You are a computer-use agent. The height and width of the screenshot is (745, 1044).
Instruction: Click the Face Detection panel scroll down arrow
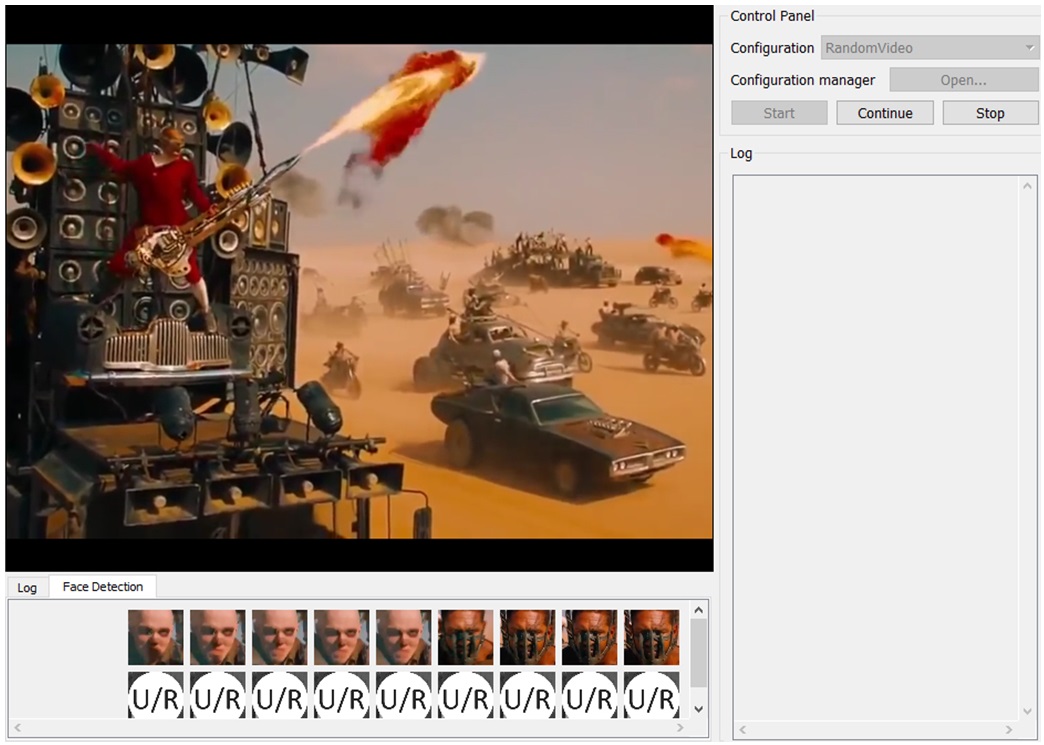(x=698, y=709)
